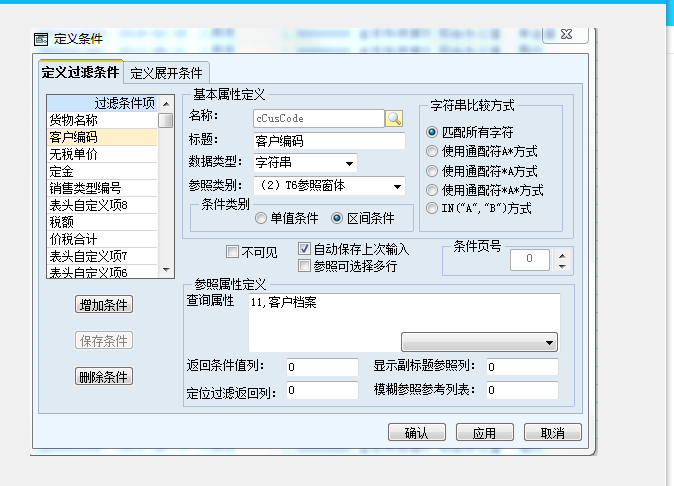The image size is (674, 486).
Task: Select 货物名称 in filter list
Action: 102,120
